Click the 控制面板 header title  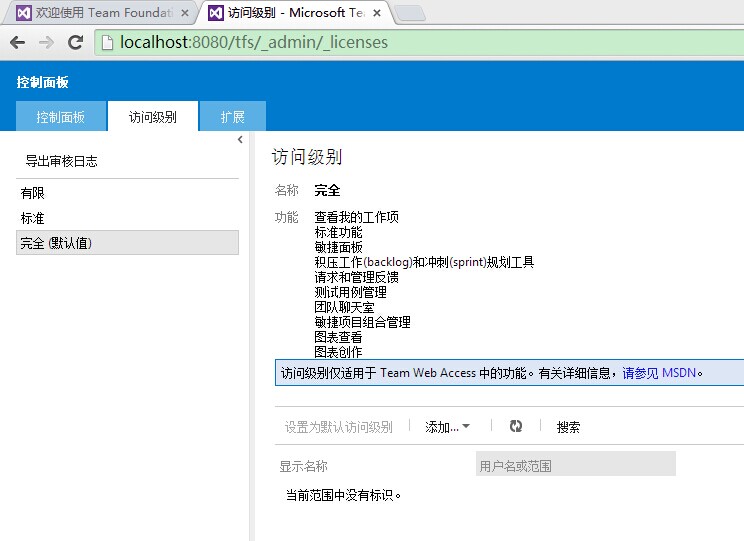click(42, 82)
